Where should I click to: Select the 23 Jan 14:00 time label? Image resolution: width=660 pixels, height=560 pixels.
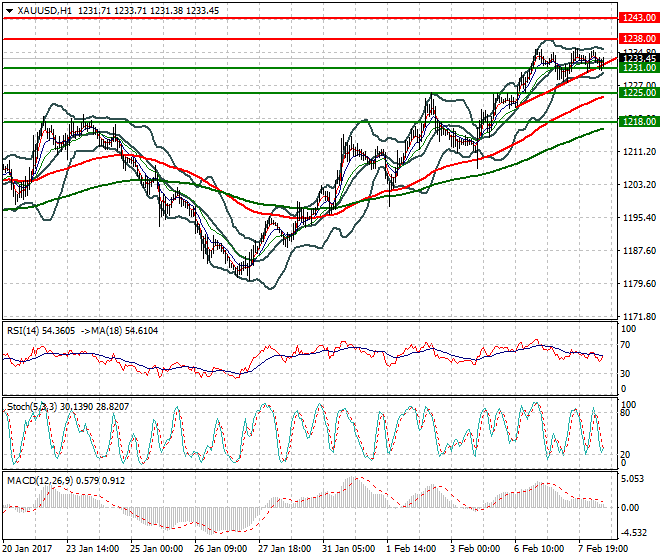93,549
